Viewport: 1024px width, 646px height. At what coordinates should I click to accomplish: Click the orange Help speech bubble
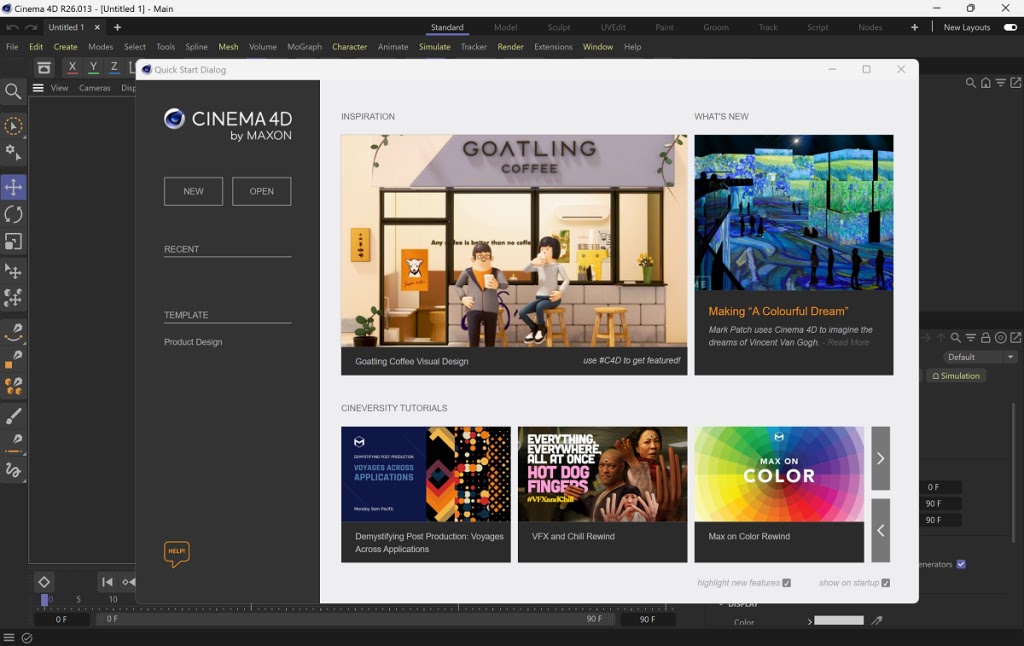click(177, 554)
